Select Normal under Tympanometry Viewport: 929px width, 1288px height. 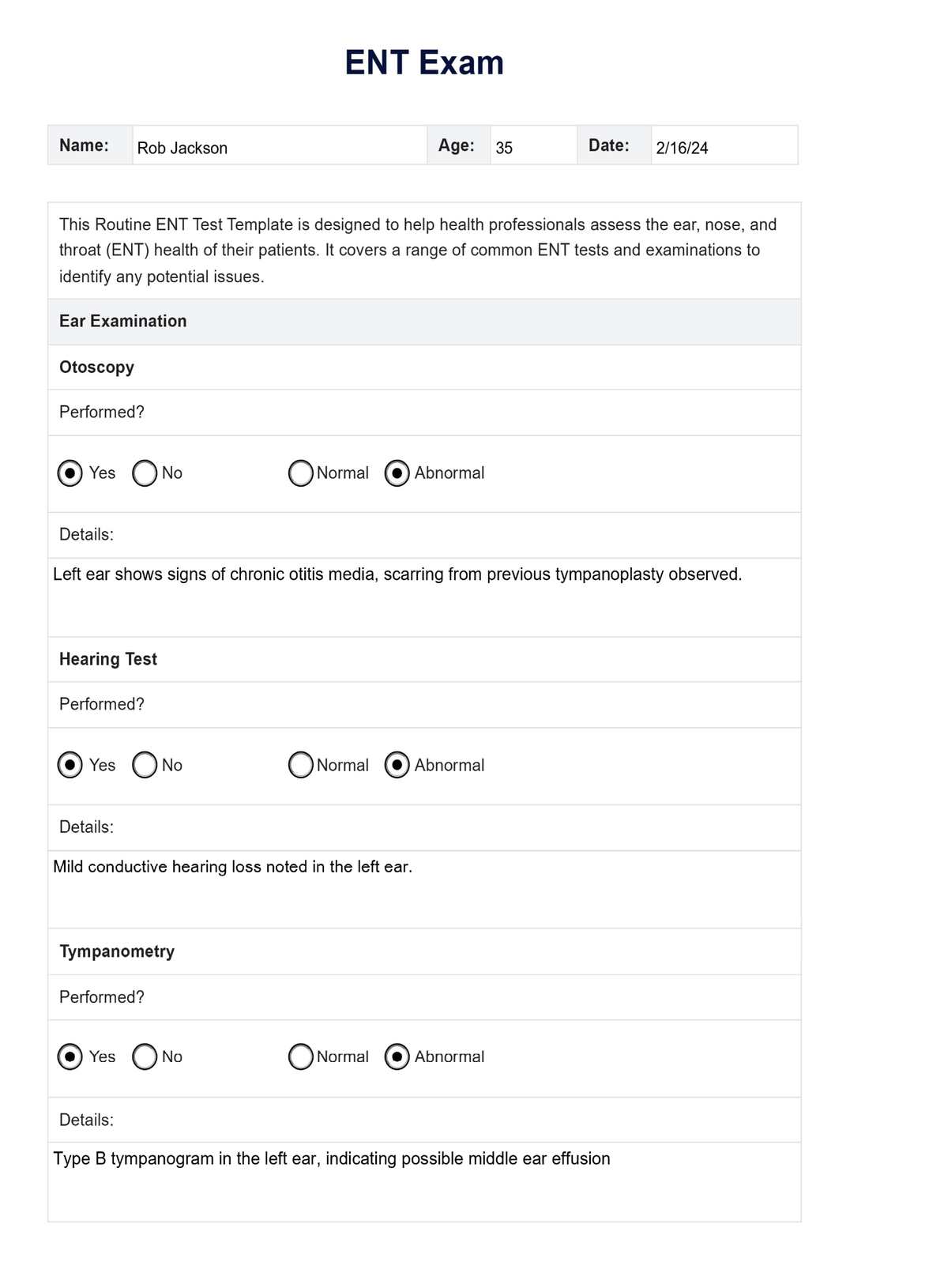pos(301,1056)
